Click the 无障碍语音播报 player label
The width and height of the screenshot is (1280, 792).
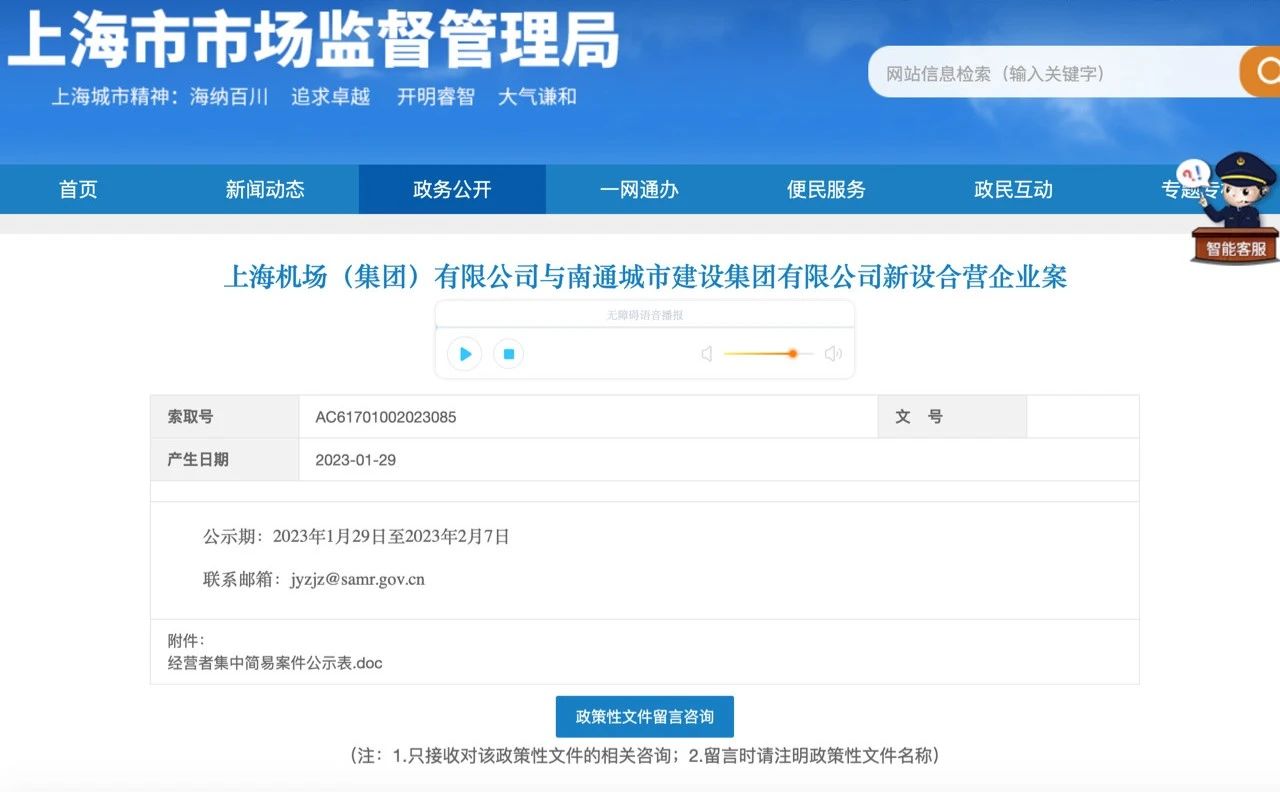tap(645, 315)
